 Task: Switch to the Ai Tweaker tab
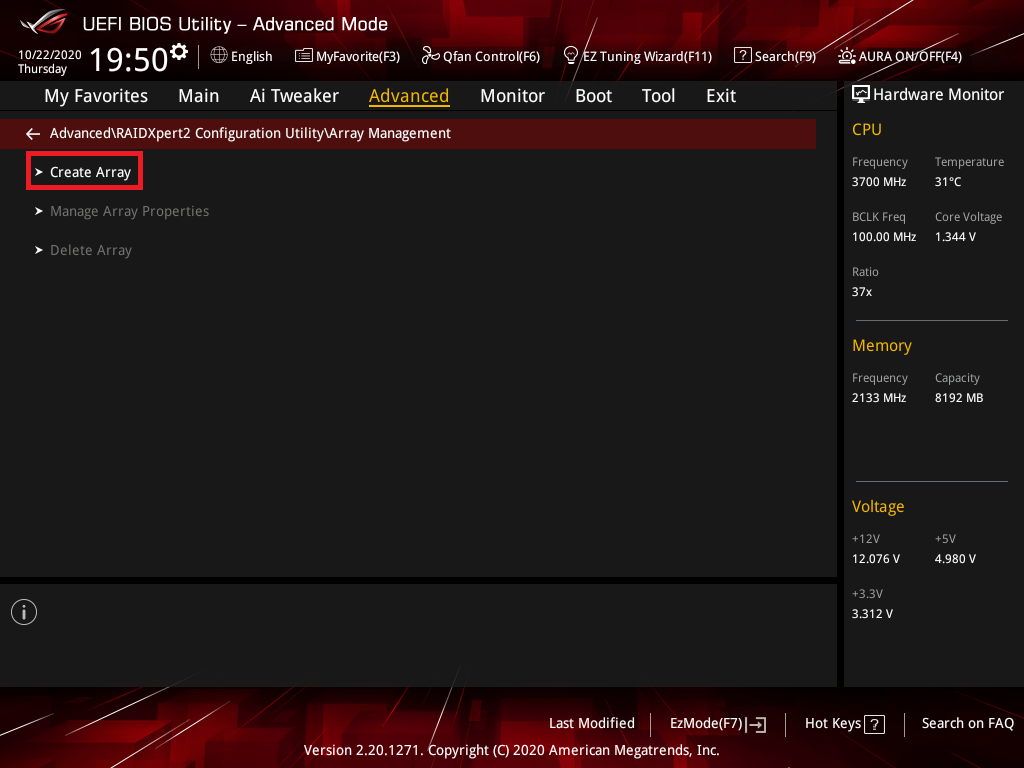pos(294,96)
